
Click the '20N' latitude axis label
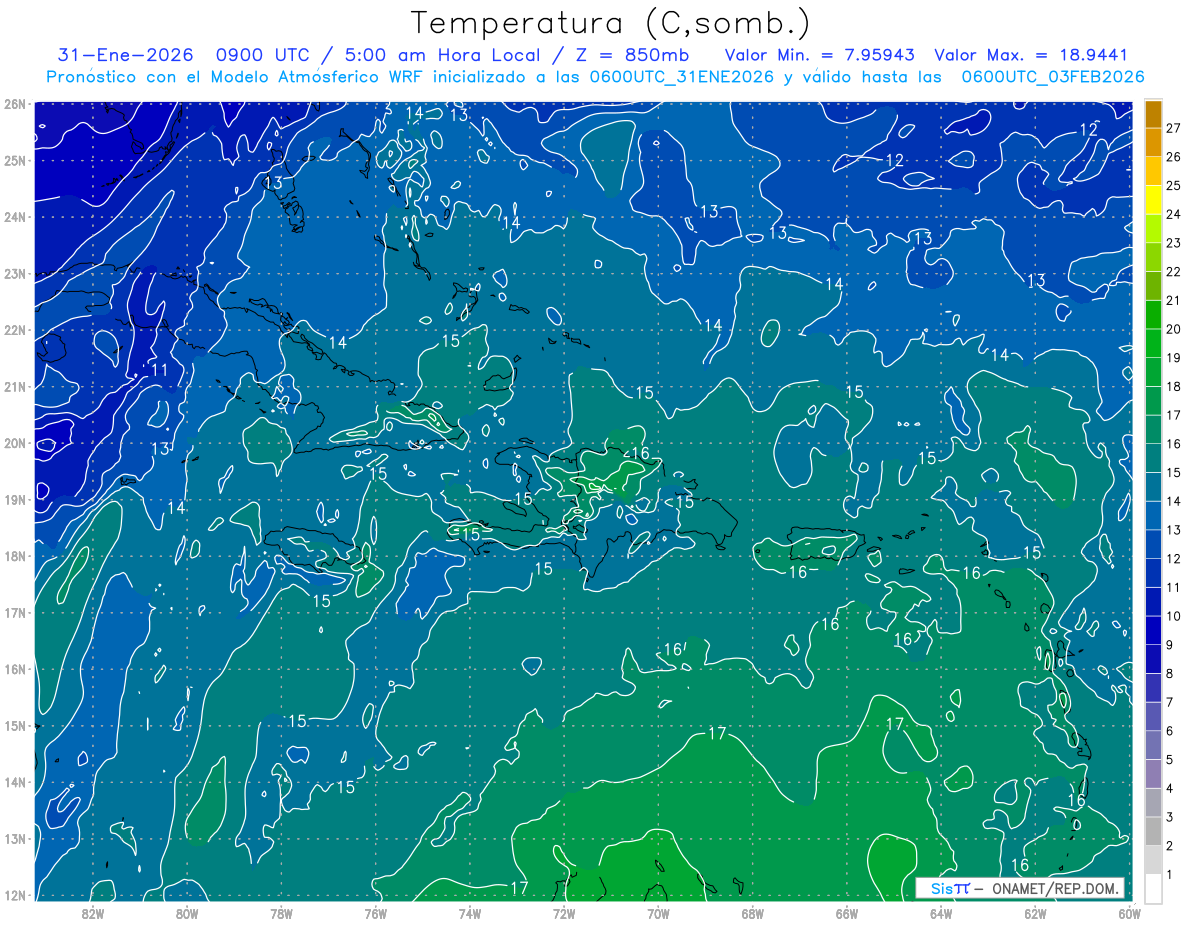[x=15, y=443]
